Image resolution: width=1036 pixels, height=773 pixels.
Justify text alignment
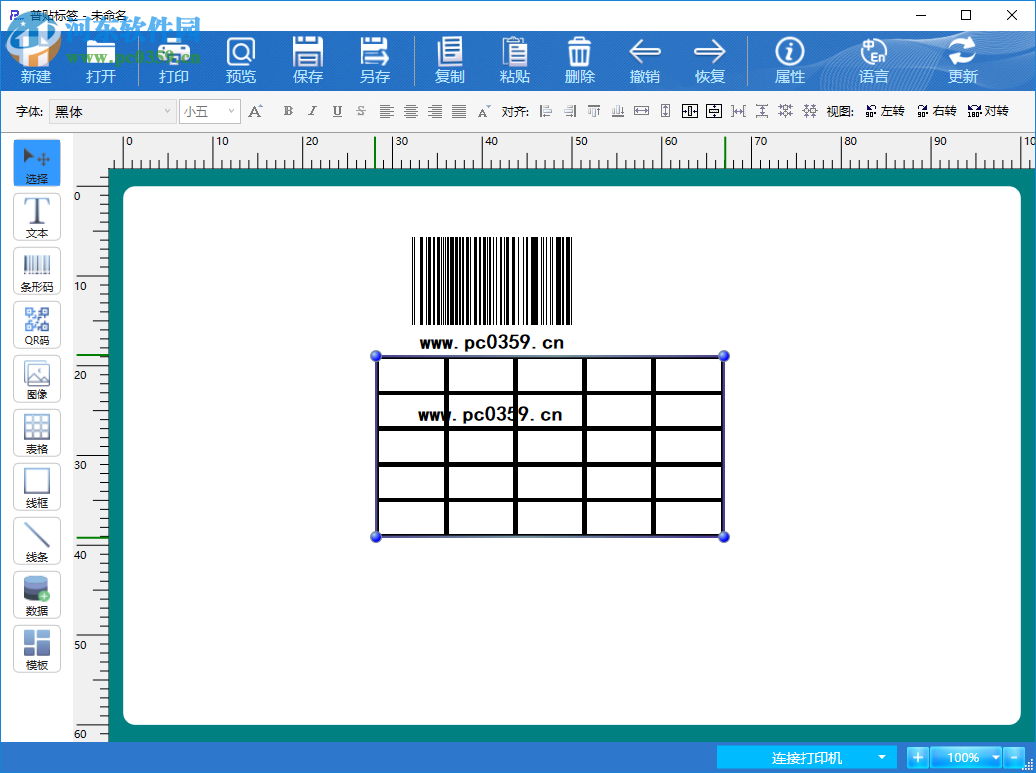point(459,111)
